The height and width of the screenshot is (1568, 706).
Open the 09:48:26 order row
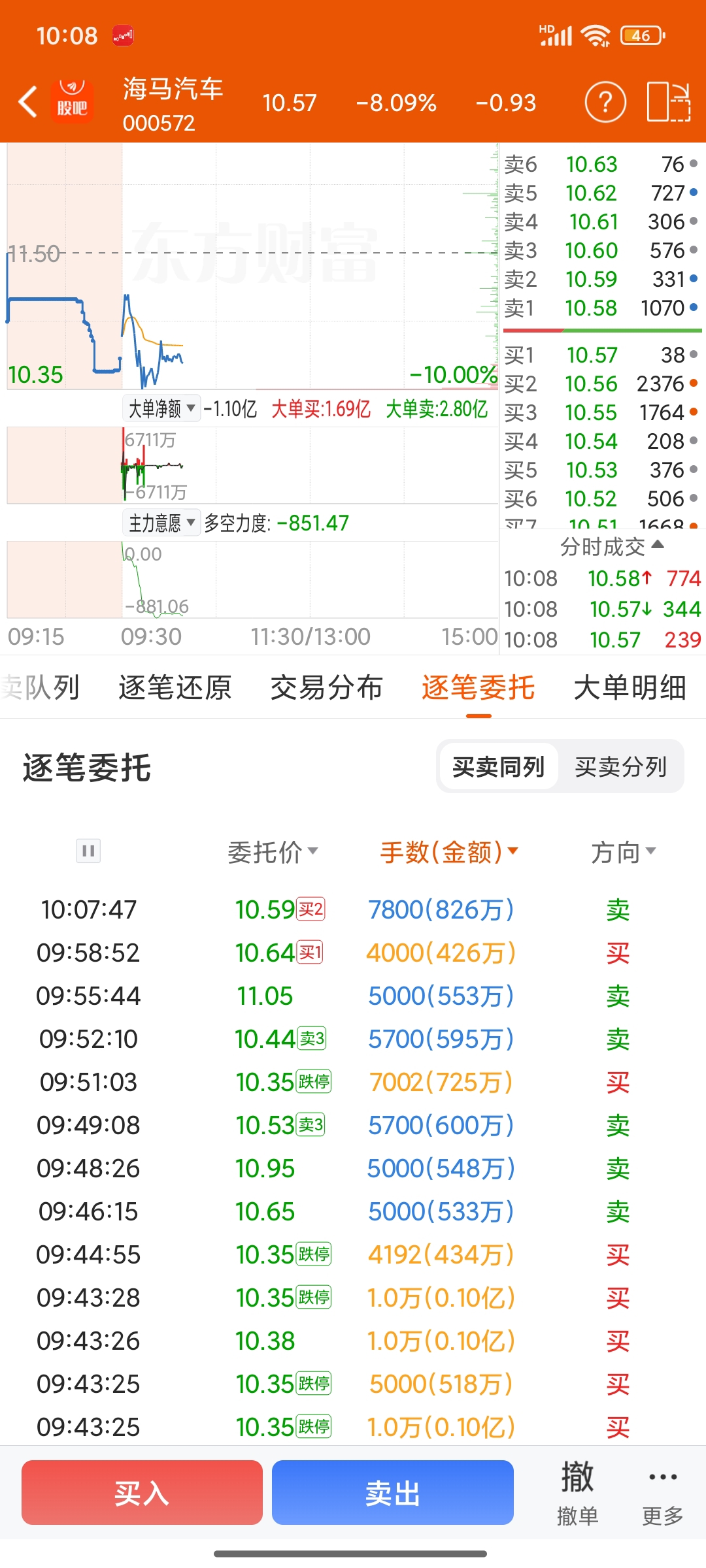point(353,1168)
